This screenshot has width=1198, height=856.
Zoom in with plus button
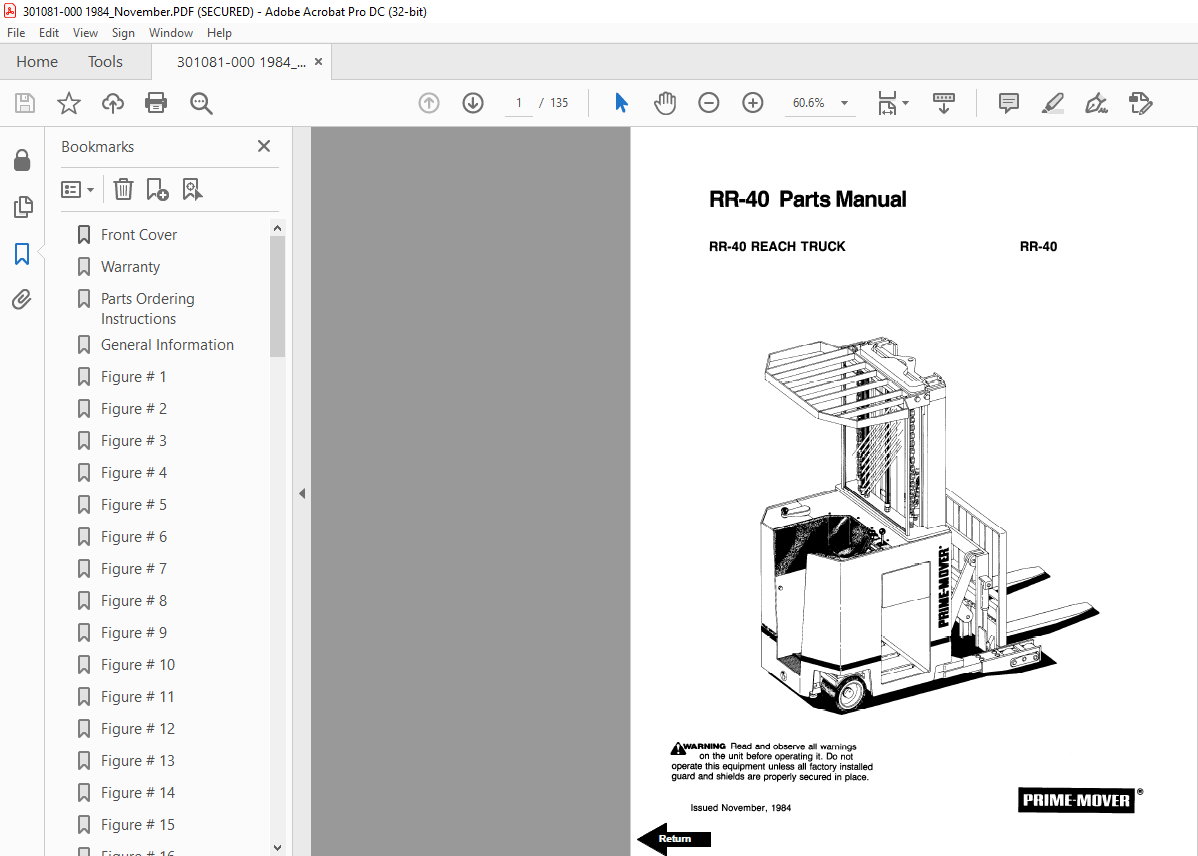(753, 103)
